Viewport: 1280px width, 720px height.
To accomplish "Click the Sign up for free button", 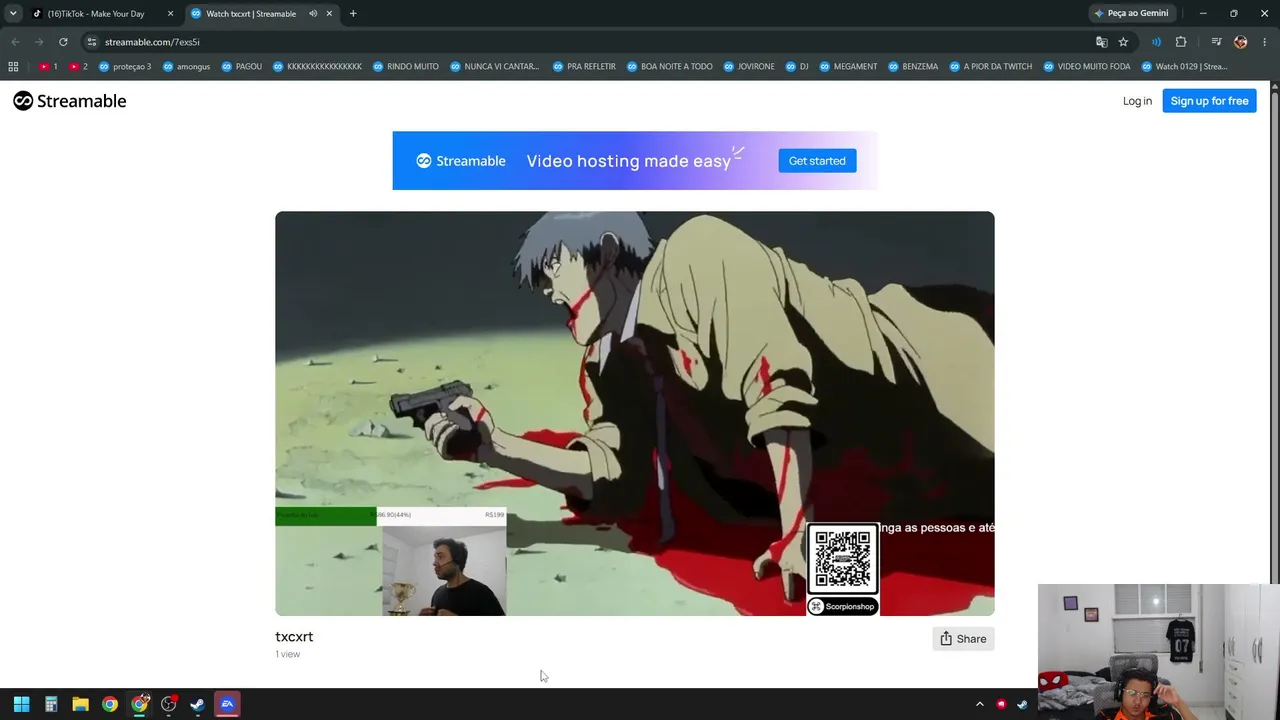I will (x=1209, y=101).
